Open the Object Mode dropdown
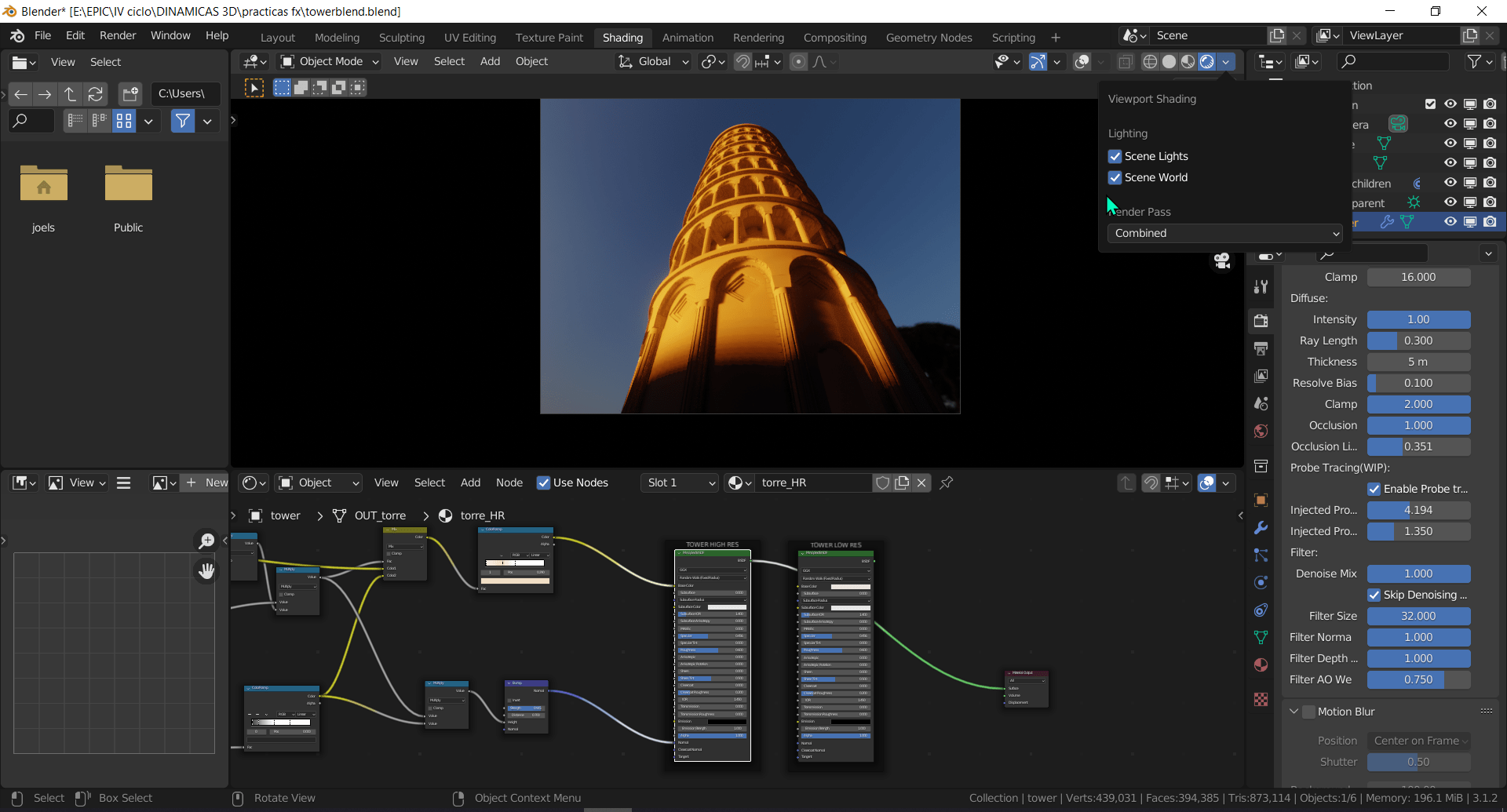The image size is (1507, 812). coord(330,62)
